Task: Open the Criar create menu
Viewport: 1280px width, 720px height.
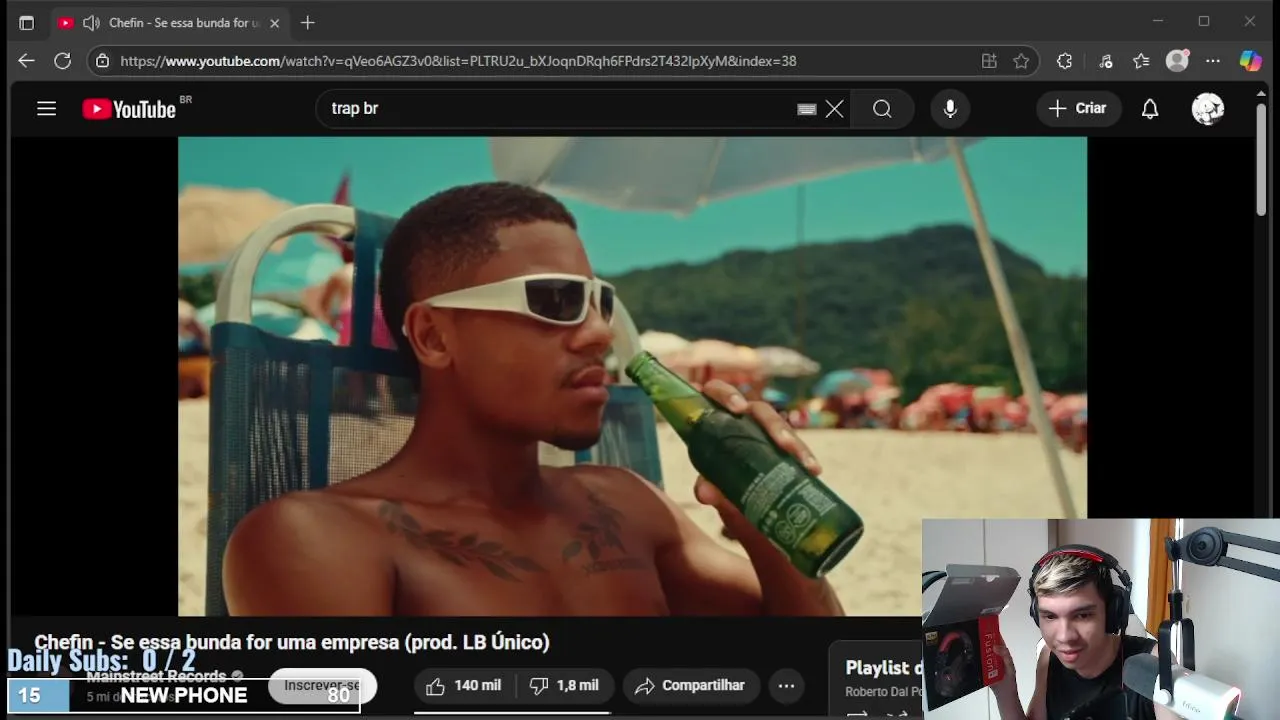Action: (1078, 108)
